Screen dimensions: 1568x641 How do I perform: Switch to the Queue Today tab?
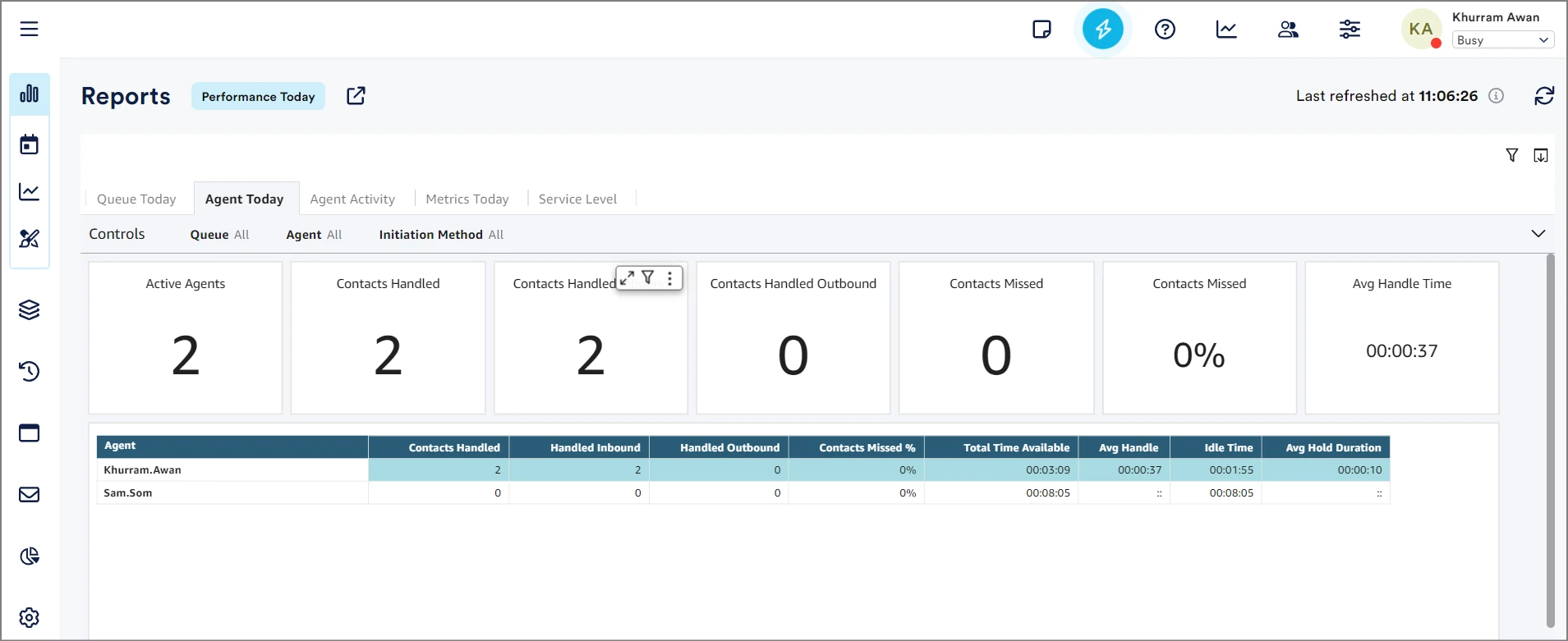(136, 199)
